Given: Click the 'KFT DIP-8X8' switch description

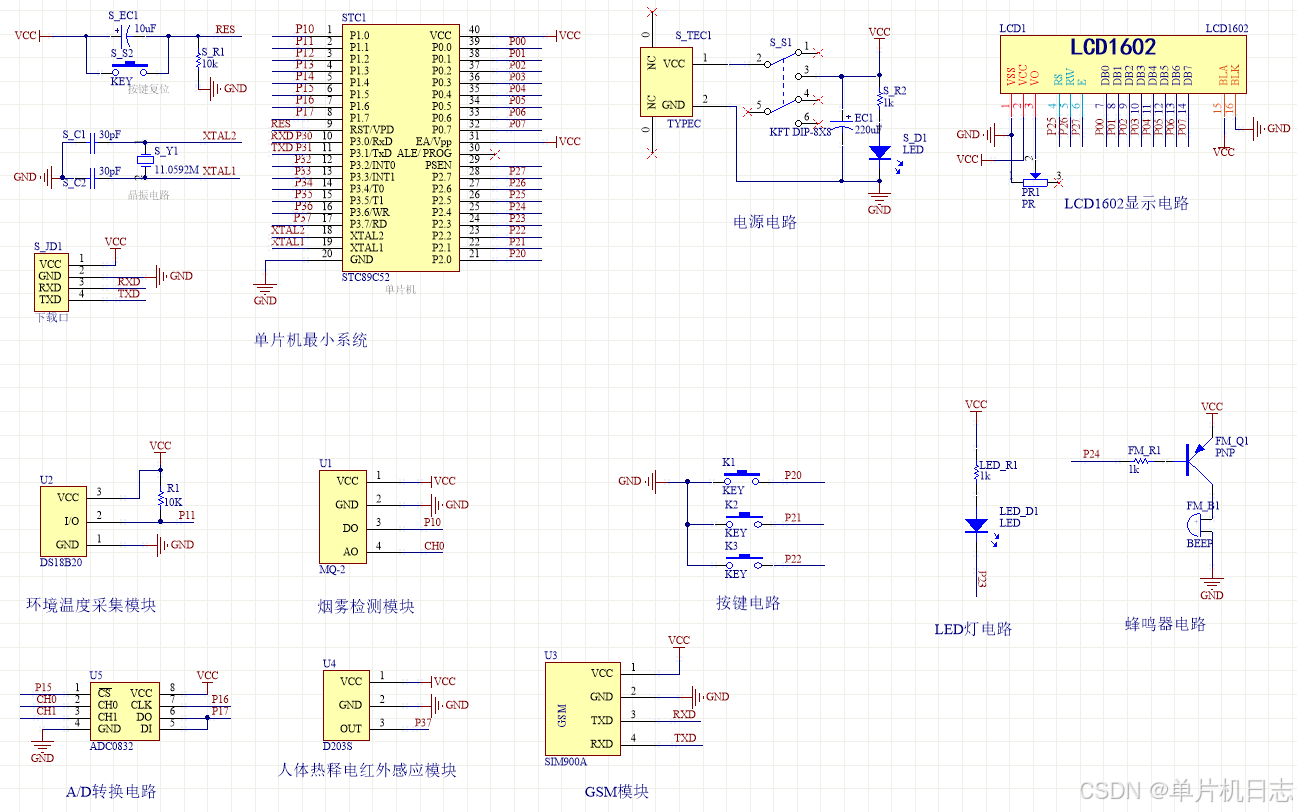Looking at the screenshot, I should pos(800,131).
